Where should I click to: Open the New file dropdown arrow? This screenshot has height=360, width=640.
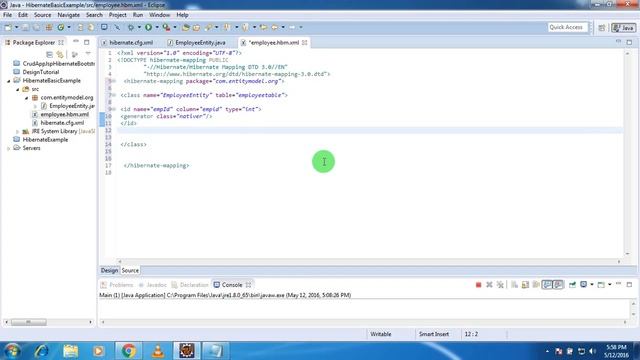pyautogui.click(x=17, y=27)
